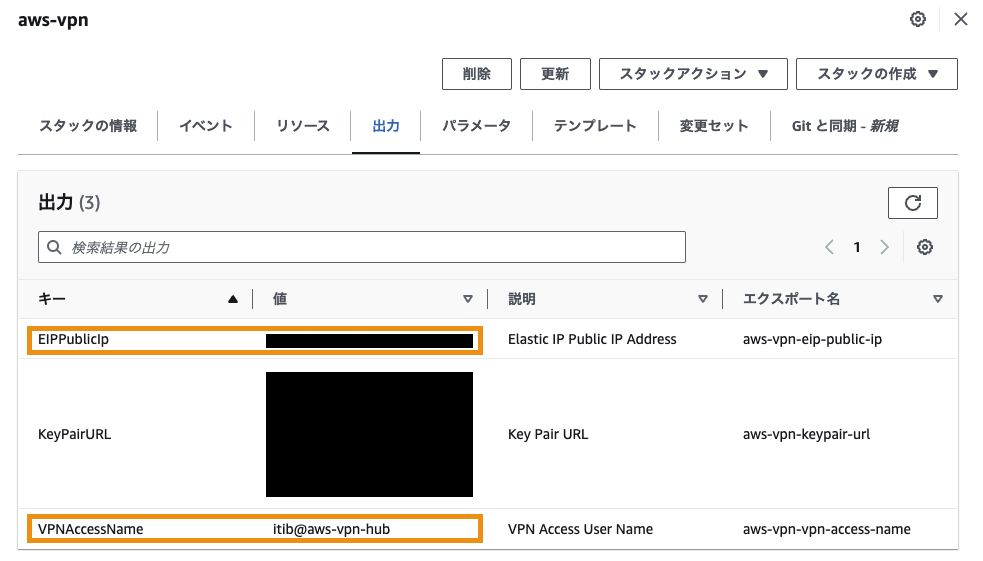Switch to the パラメータ tab
The width and height of the screenshot is (983, 561).
(x=476, y=126)
